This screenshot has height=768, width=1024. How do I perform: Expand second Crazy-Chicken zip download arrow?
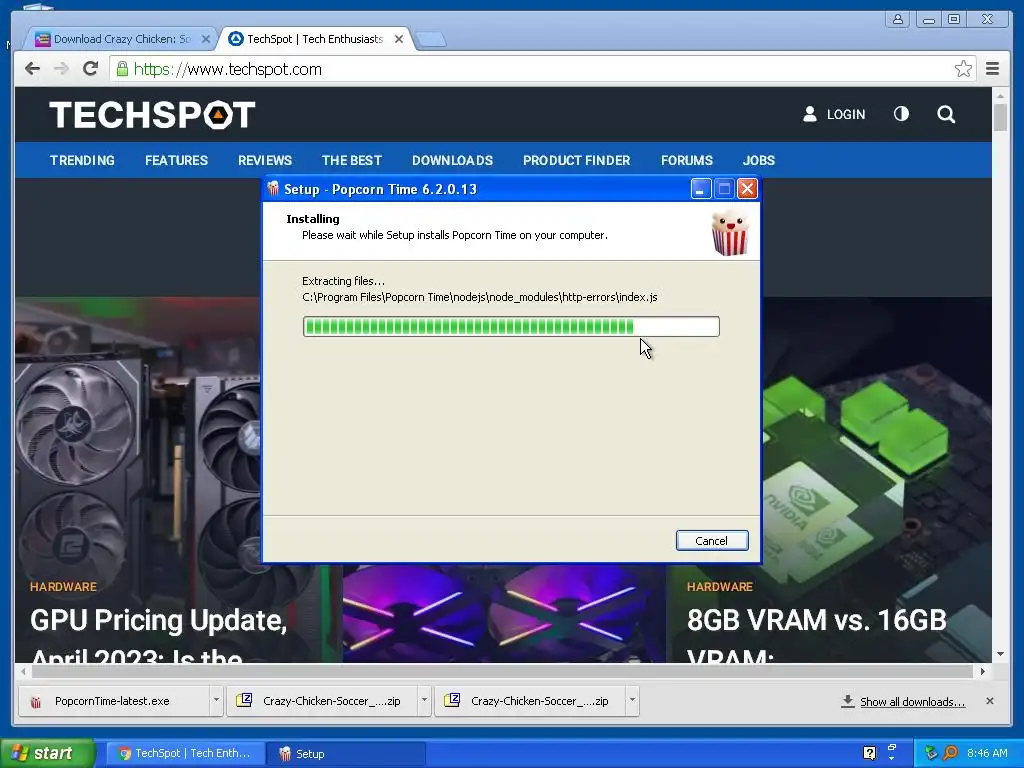click(x=632, y=701)
